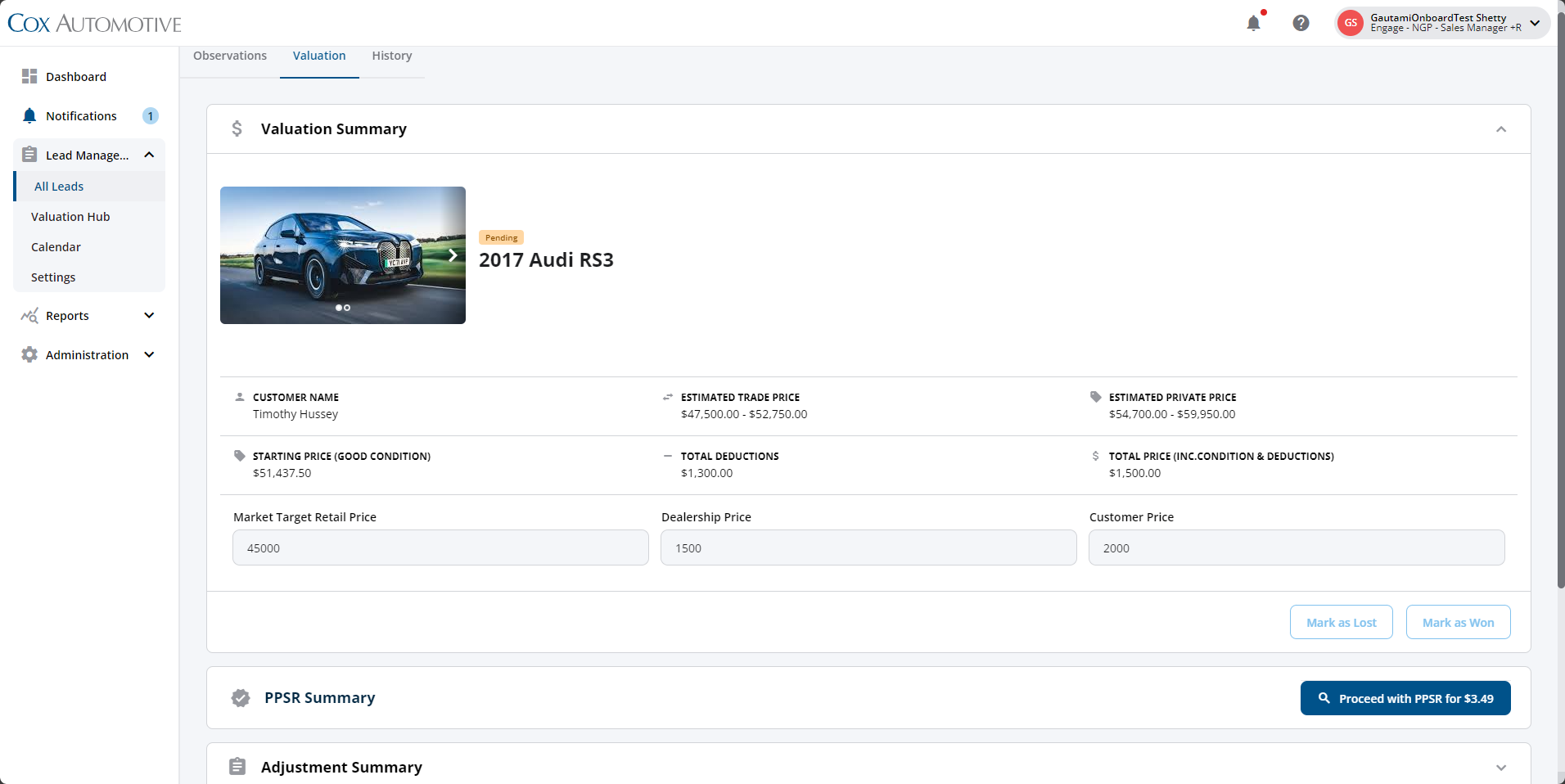Select the Valuation tab
This screenshot has height=784, width=1565.
coord(319,56)
